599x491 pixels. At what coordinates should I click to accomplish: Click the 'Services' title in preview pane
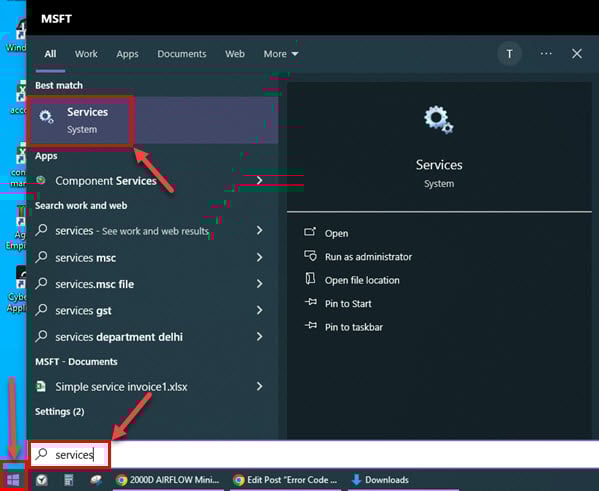(439, 165)
